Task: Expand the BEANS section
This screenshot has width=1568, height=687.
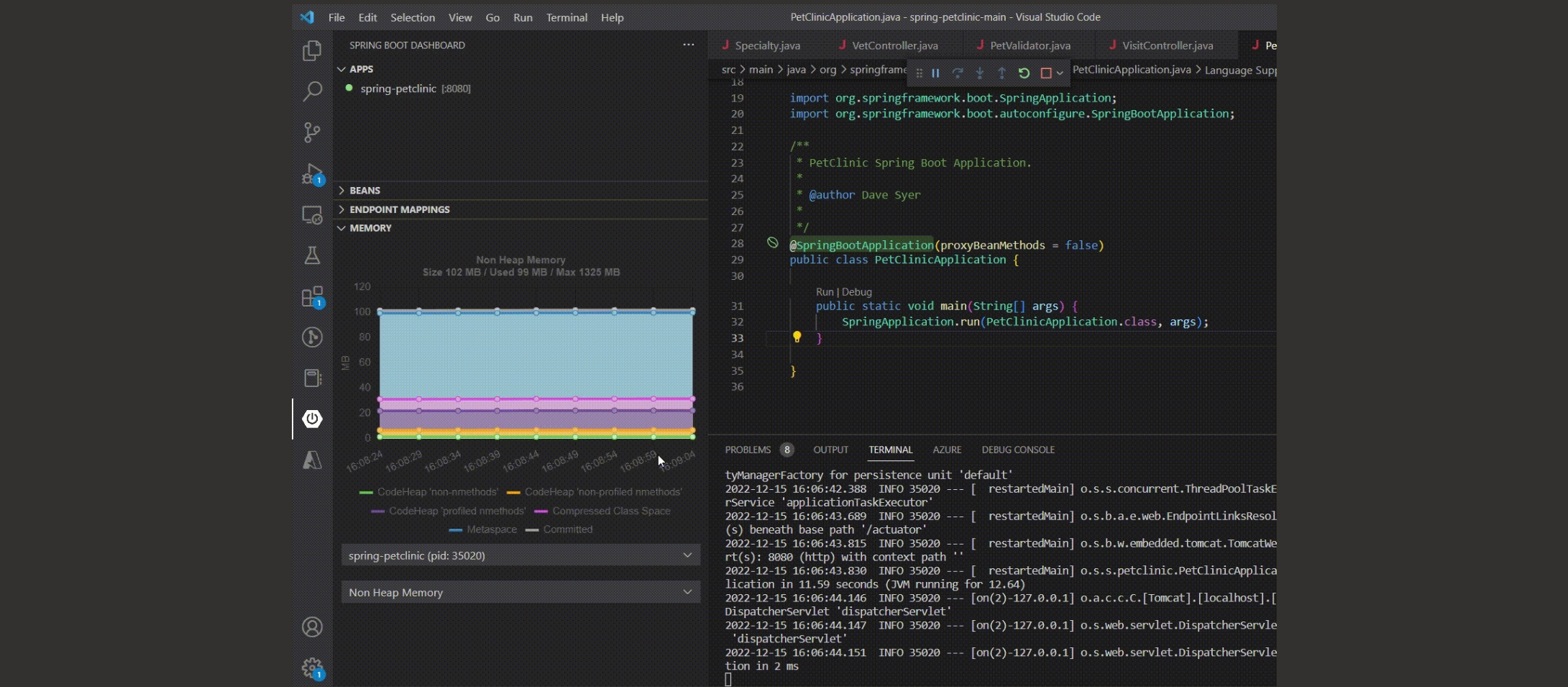Action: [x=365, y=190]
